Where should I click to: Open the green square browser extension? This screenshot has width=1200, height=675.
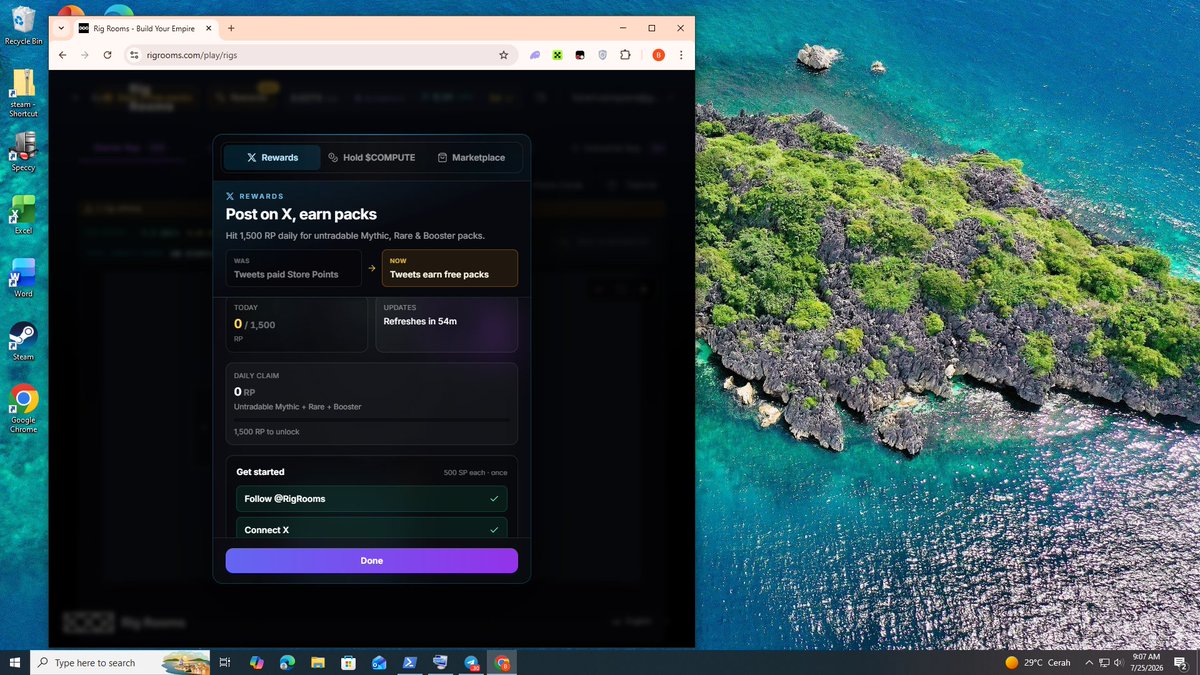point(557,55)
